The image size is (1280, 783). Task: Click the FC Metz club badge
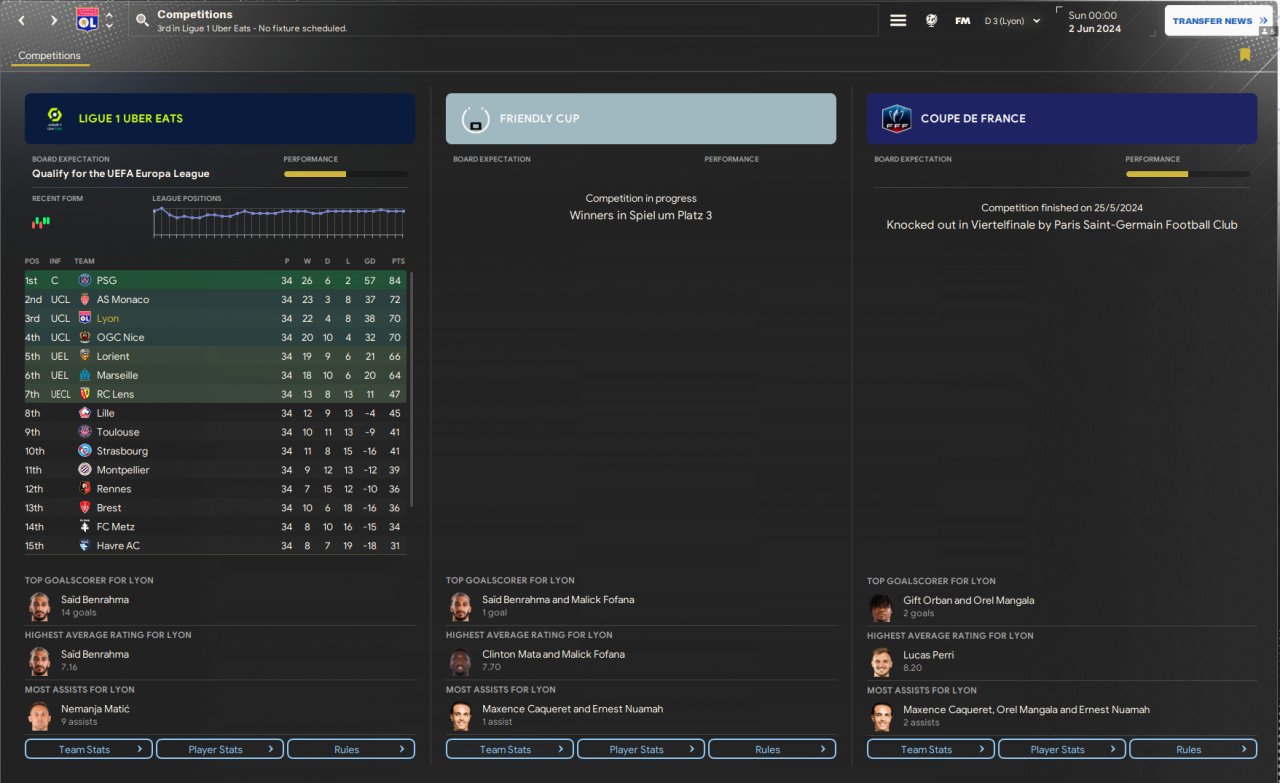85,527
